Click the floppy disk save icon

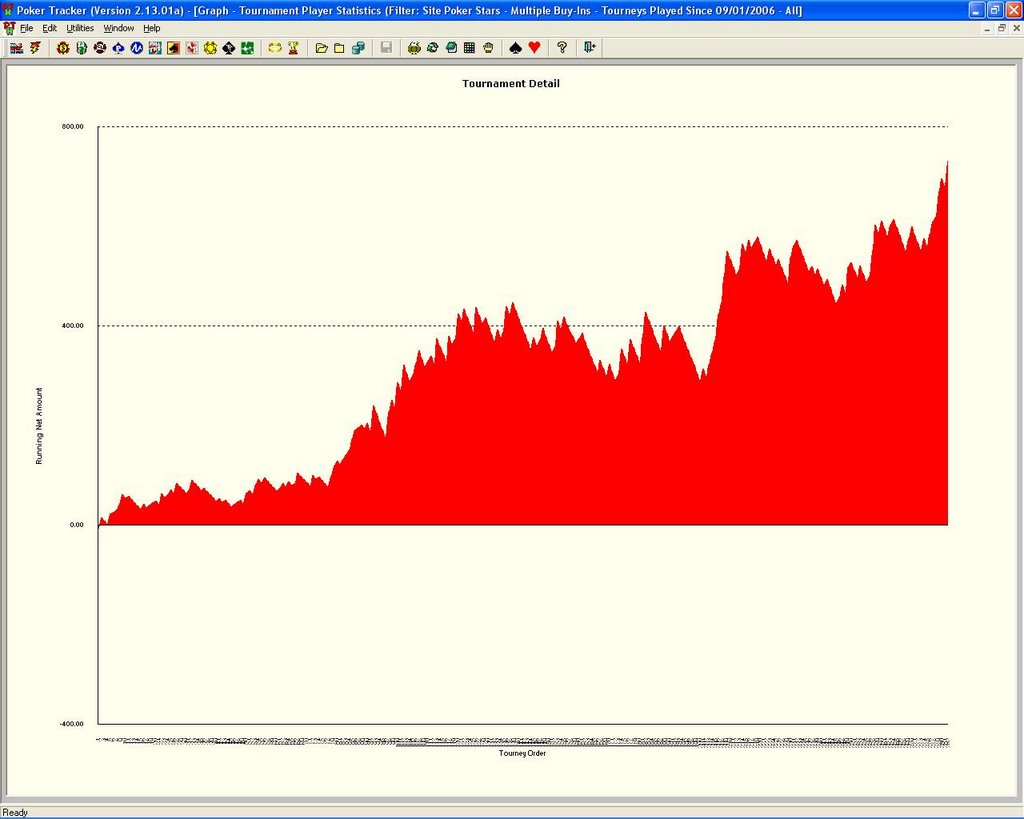(386, 48)
